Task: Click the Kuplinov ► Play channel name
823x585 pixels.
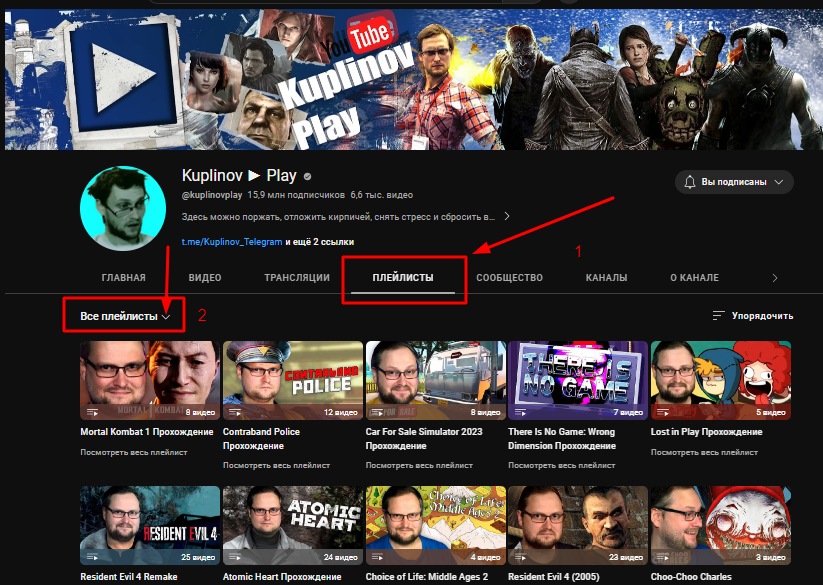Action: click(239, 175)
